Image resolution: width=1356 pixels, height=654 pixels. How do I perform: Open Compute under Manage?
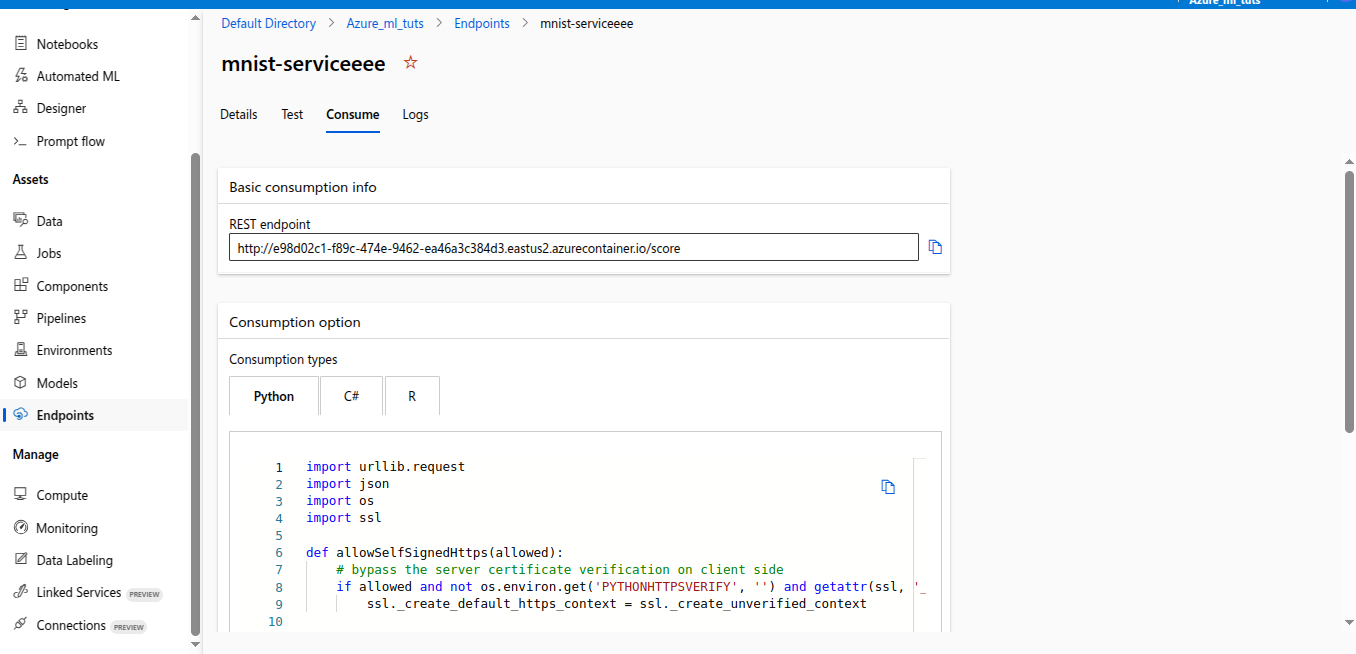(x=60, y=494)
